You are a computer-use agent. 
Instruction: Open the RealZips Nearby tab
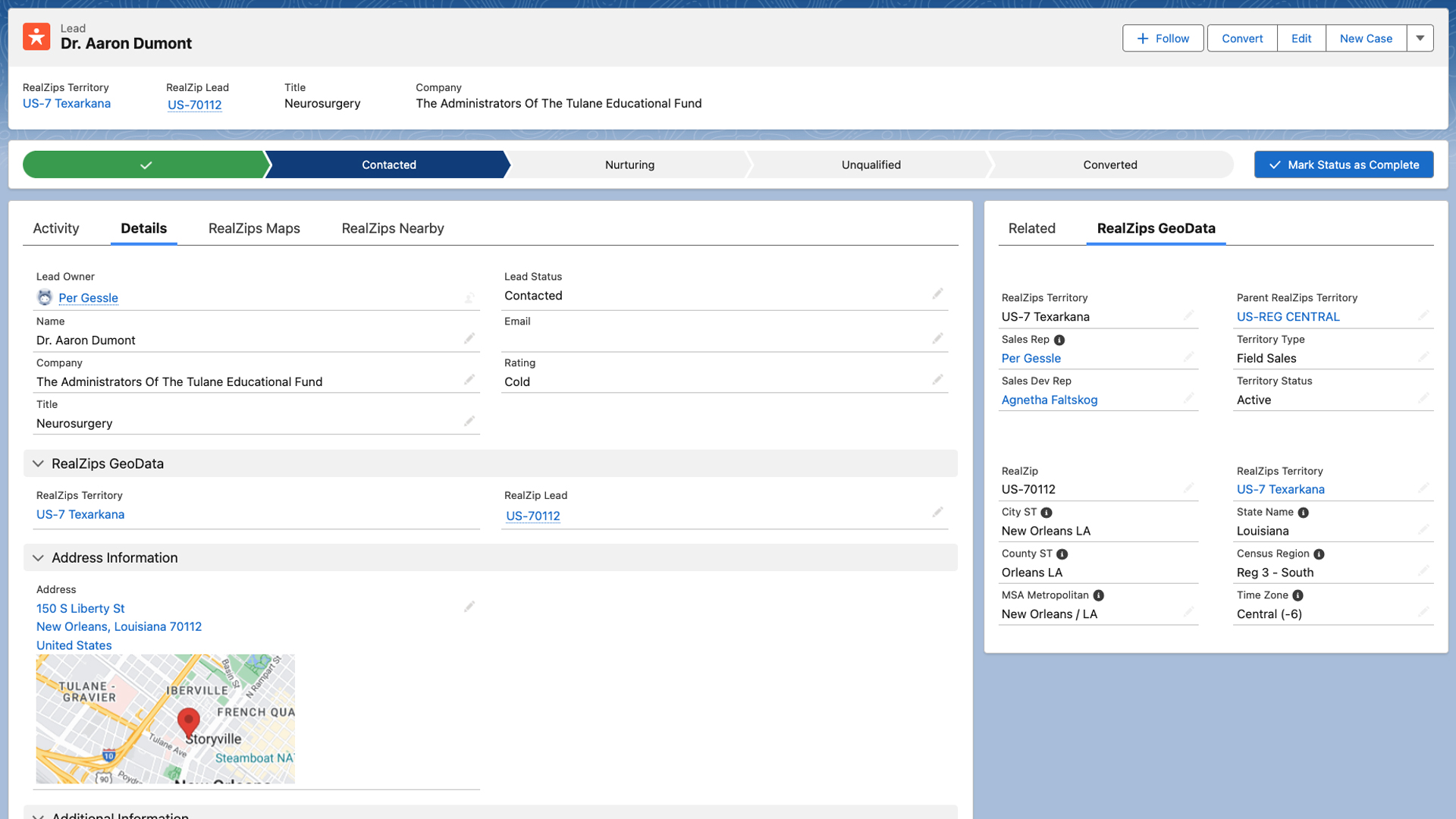tap(393, 228)
